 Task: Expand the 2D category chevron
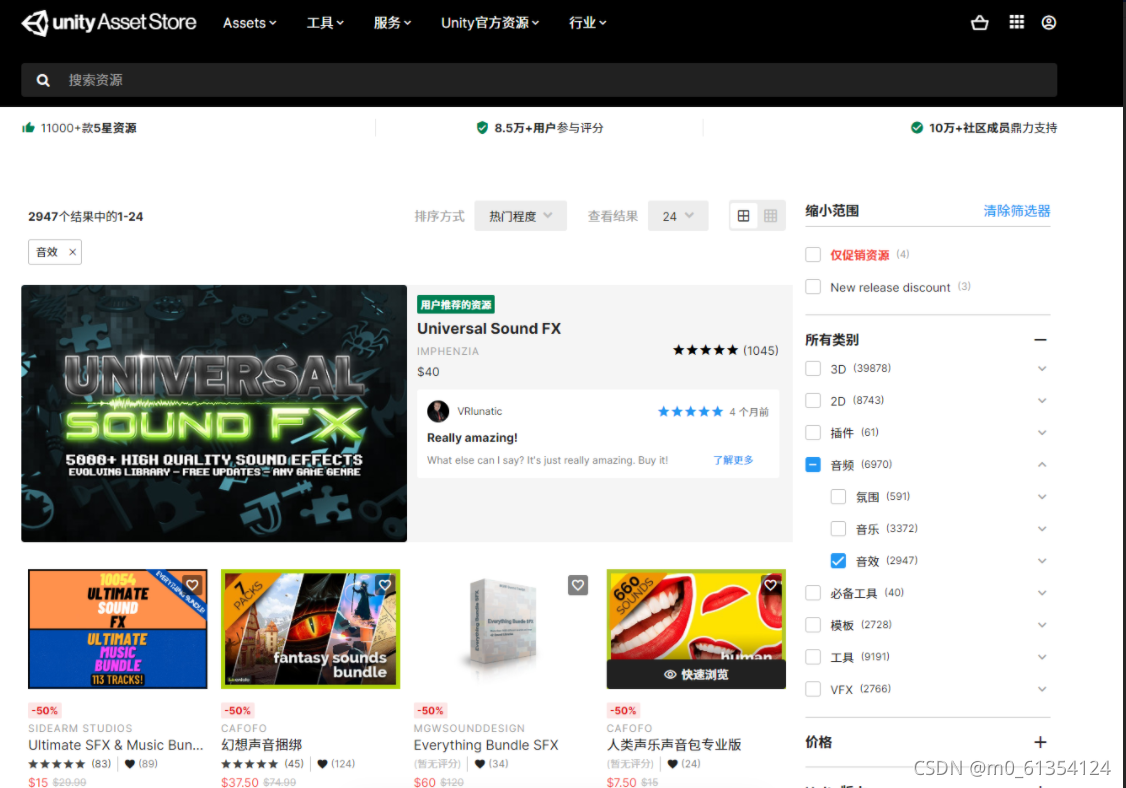coord(1042,401)
